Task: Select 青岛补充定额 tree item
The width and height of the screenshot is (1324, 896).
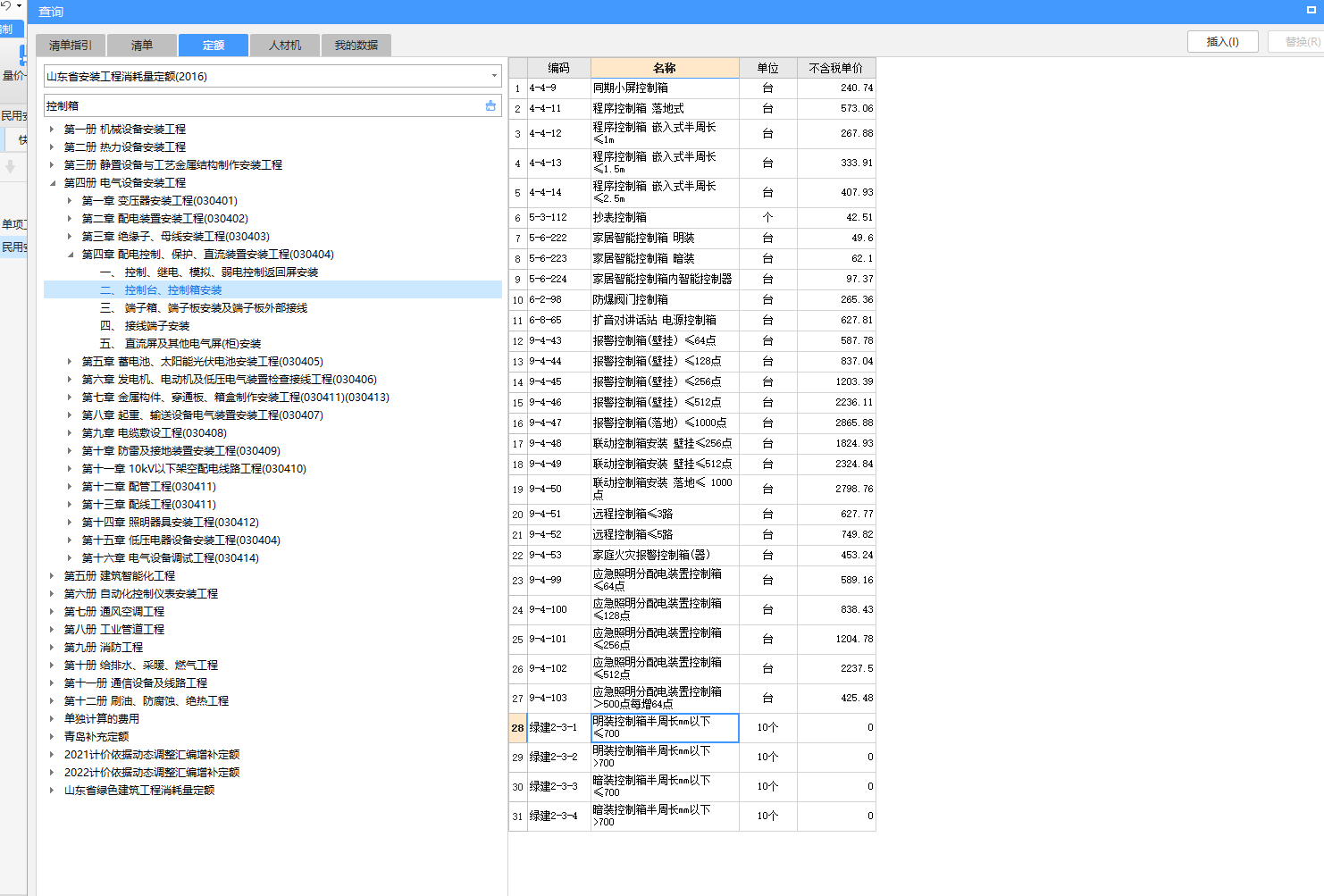Action: tap(96, 736)
